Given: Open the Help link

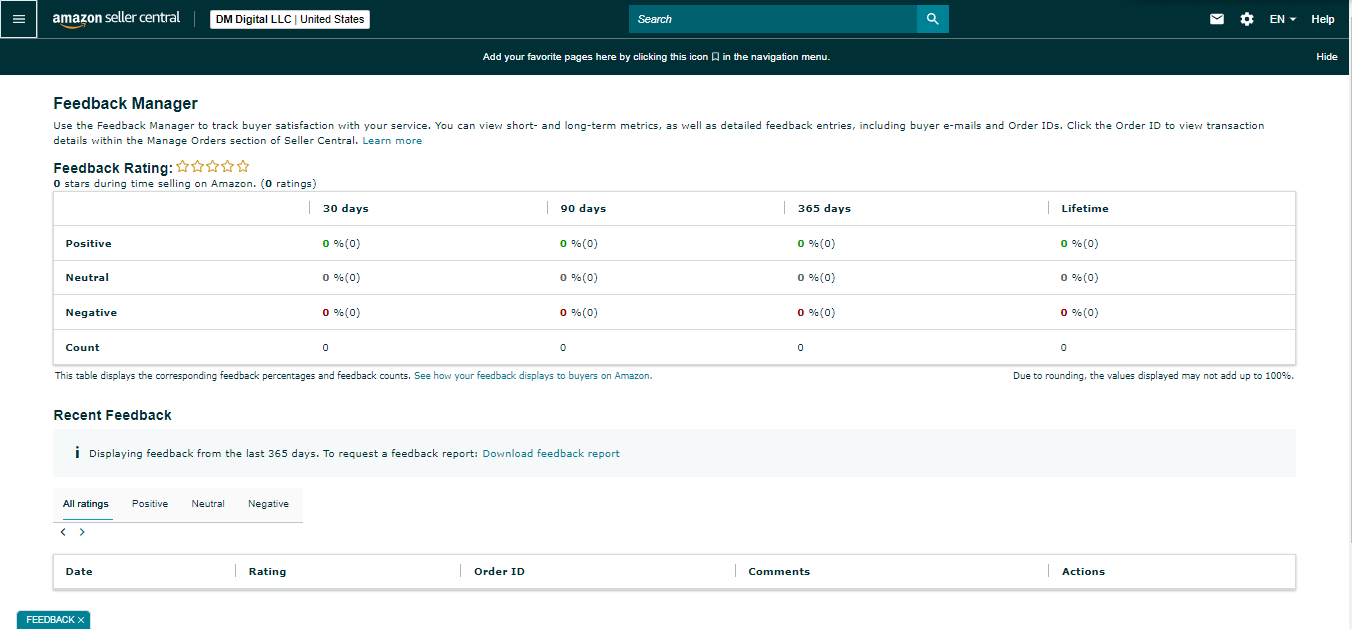Looking at the screenshot, I should point(1323,19).
